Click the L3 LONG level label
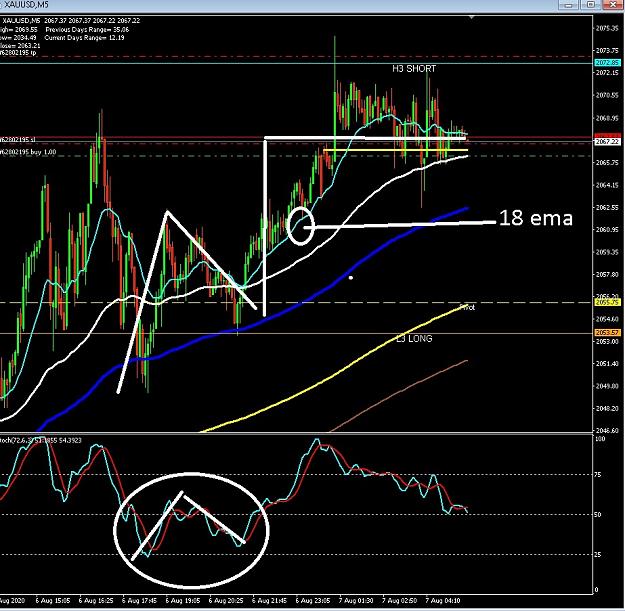The width and height of the screenshot is (625, 611). (414, 338)
